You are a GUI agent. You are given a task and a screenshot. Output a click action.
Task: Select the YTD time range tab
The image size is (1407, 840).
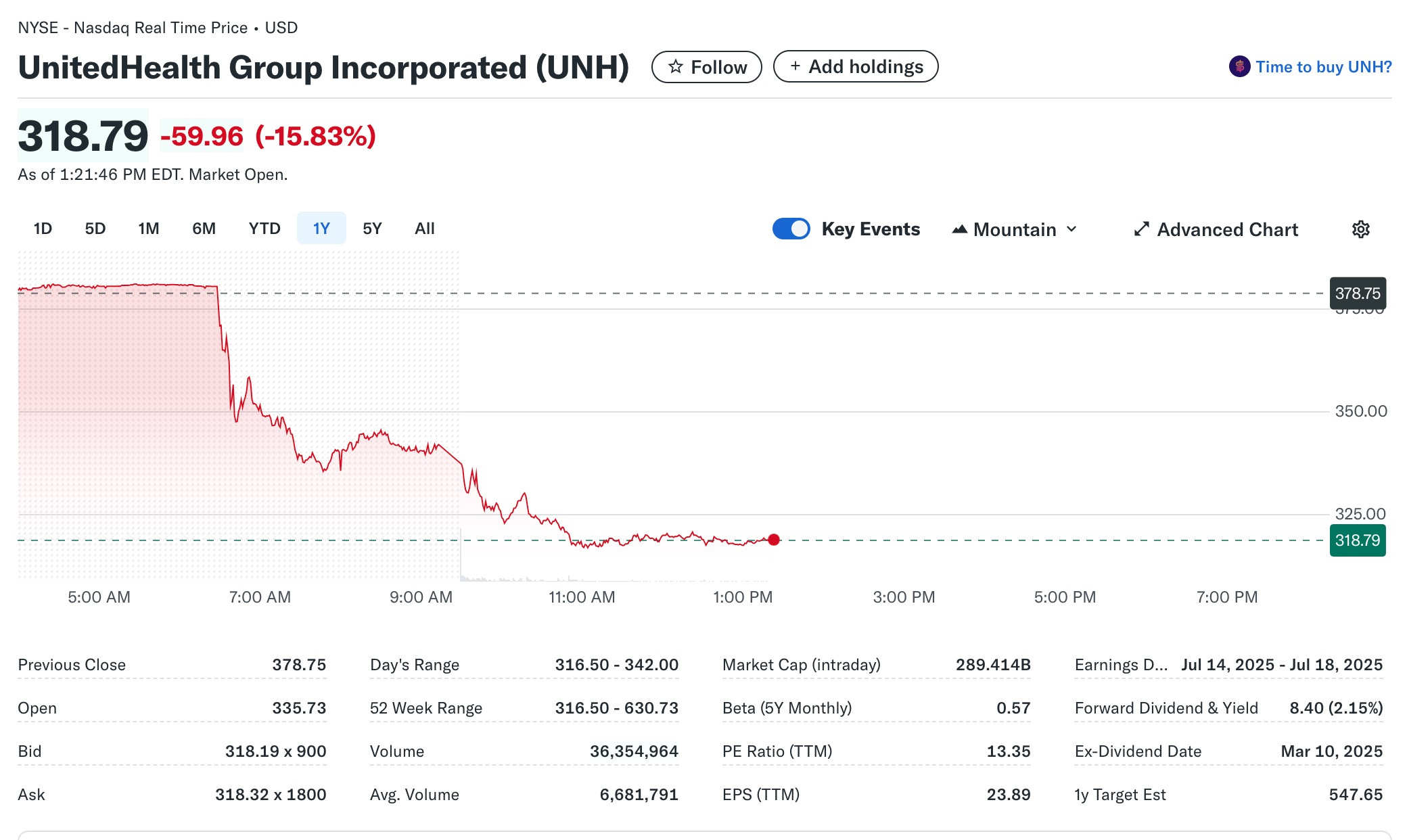[x=264, y=229]
